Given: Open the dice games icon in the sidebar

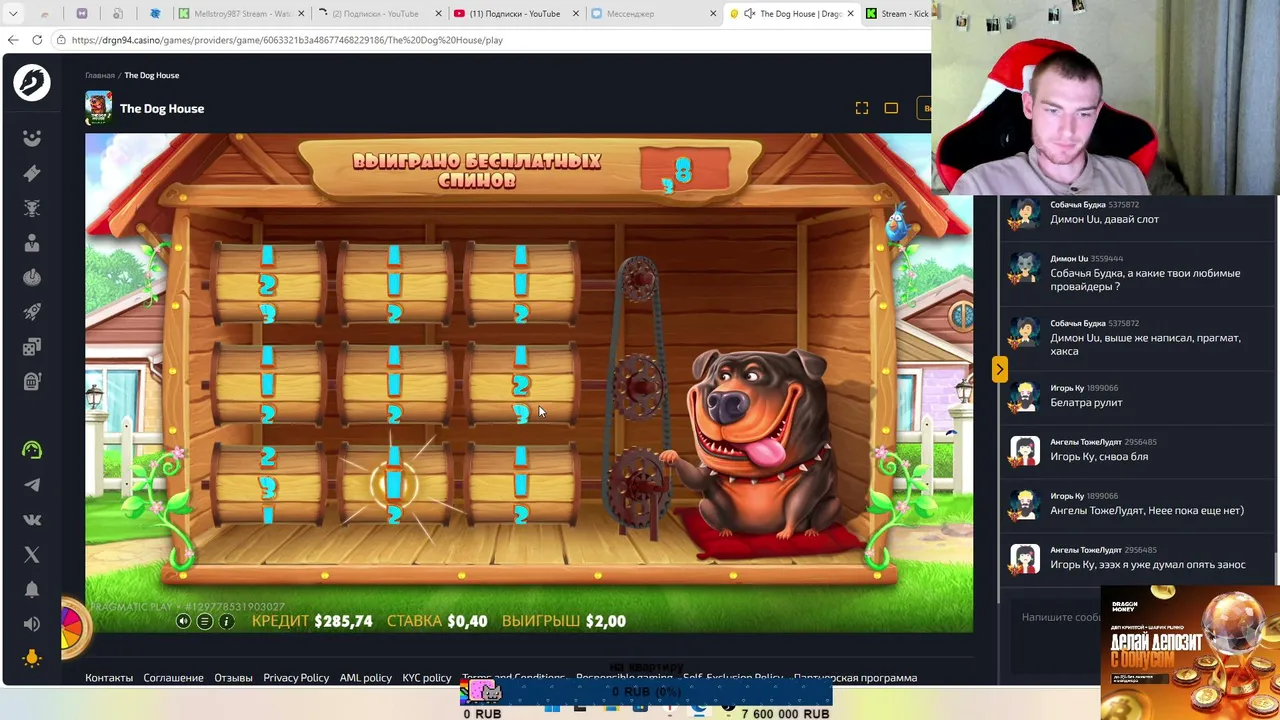Looking at the screenshot, I should coord(32,347).
